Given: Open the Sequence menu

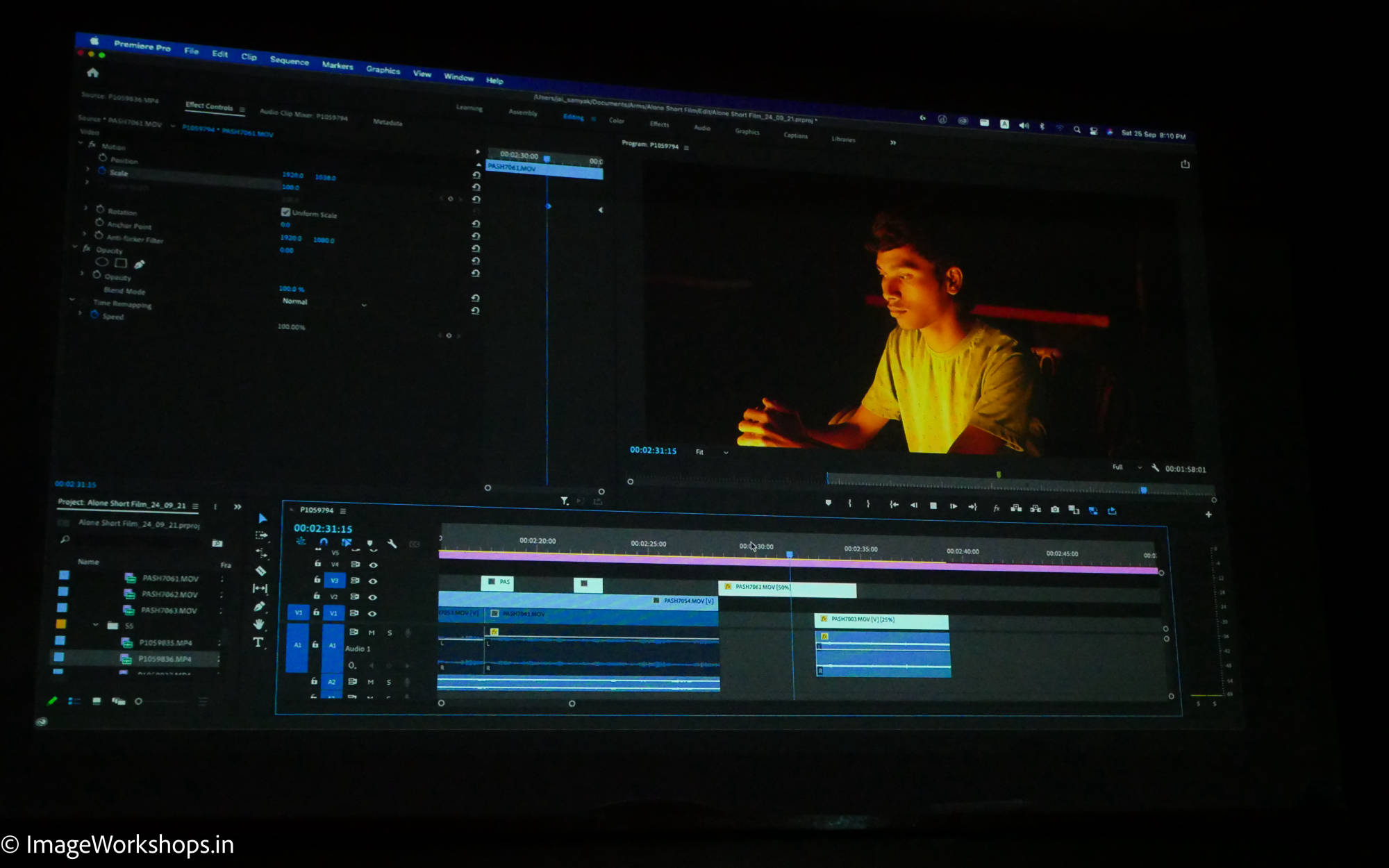Looking at the screenshot, I should click(x=289, y=61).
